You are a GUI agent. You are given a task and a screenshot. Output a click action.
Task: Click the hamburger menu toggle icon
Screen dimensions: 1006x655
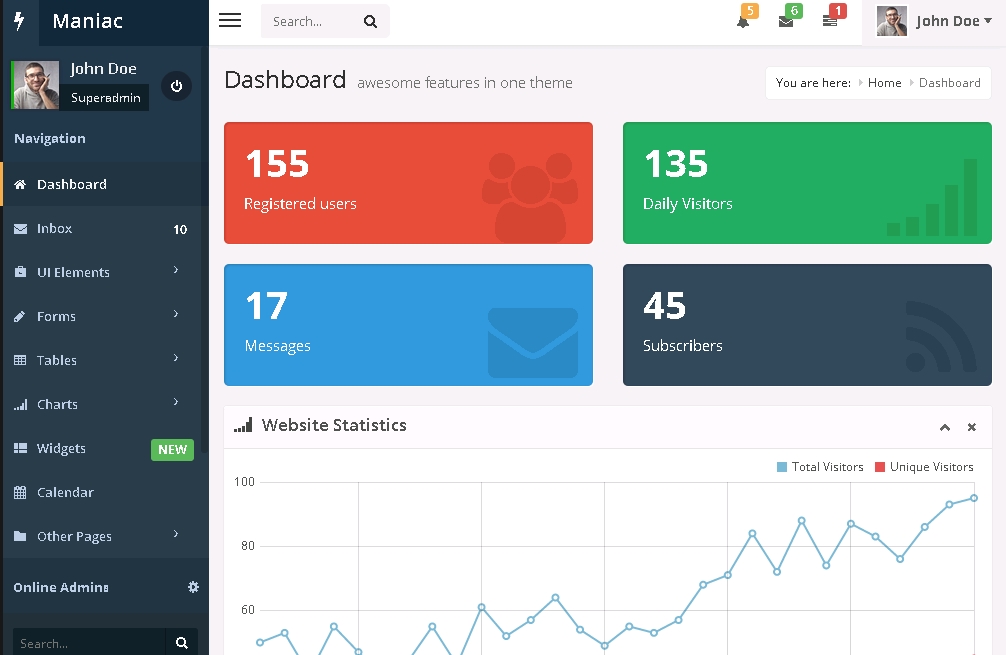(x=230, y=21)
